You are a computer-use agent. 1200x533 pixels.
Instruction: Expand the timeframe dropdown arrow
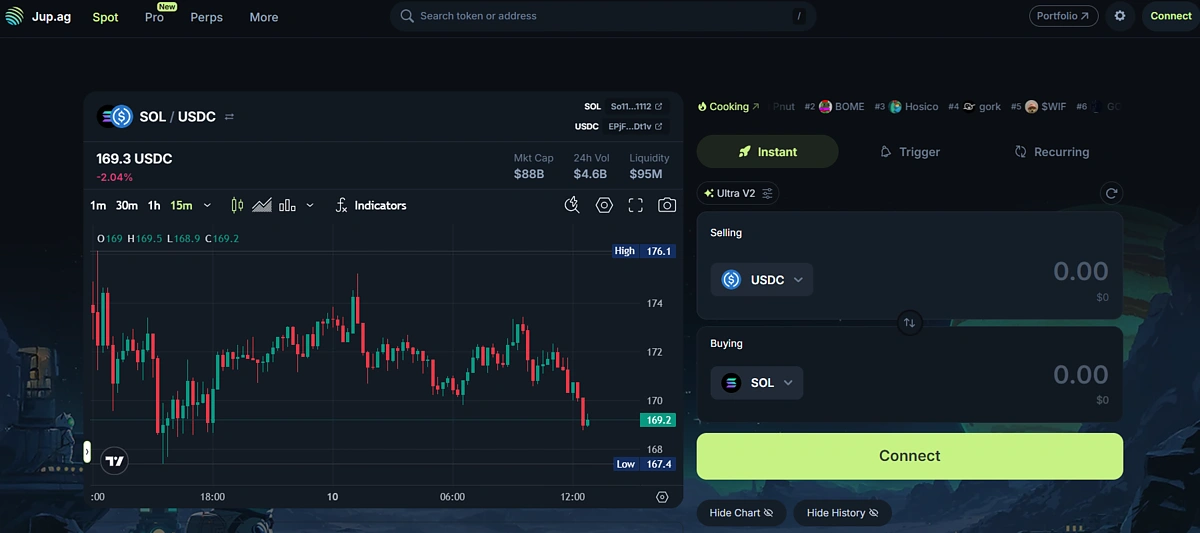click(207, 205)
